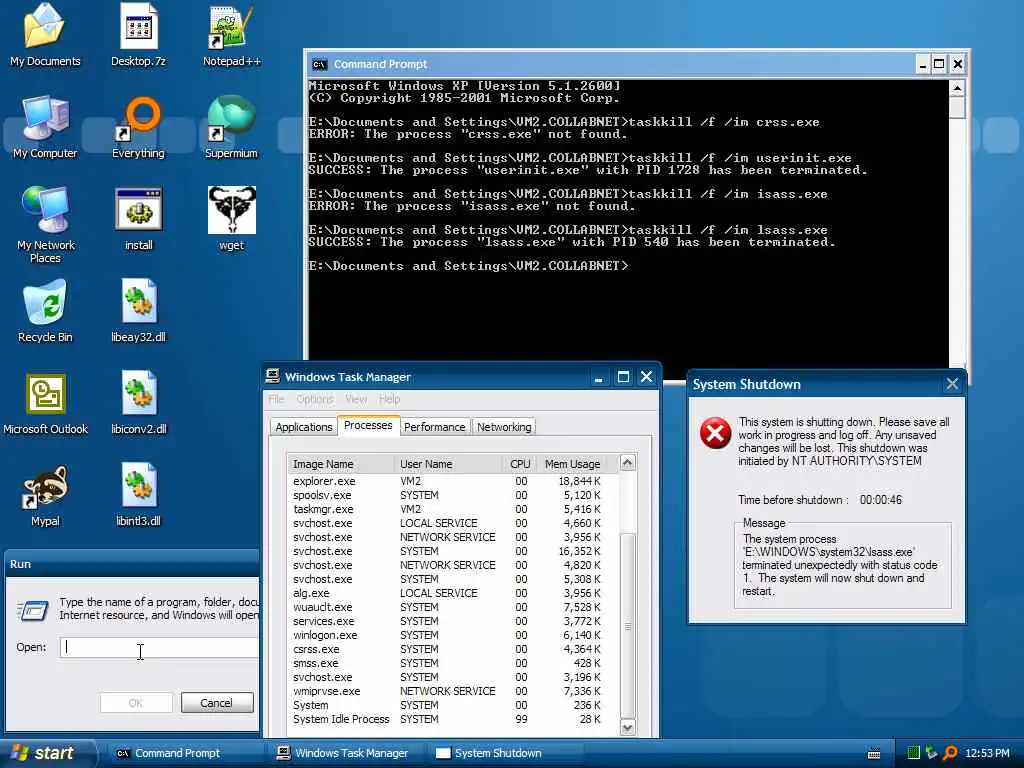Select the wmiprvse.exe process row
The width and height of the screenshot is (1024, 768).
click(453, 691)
